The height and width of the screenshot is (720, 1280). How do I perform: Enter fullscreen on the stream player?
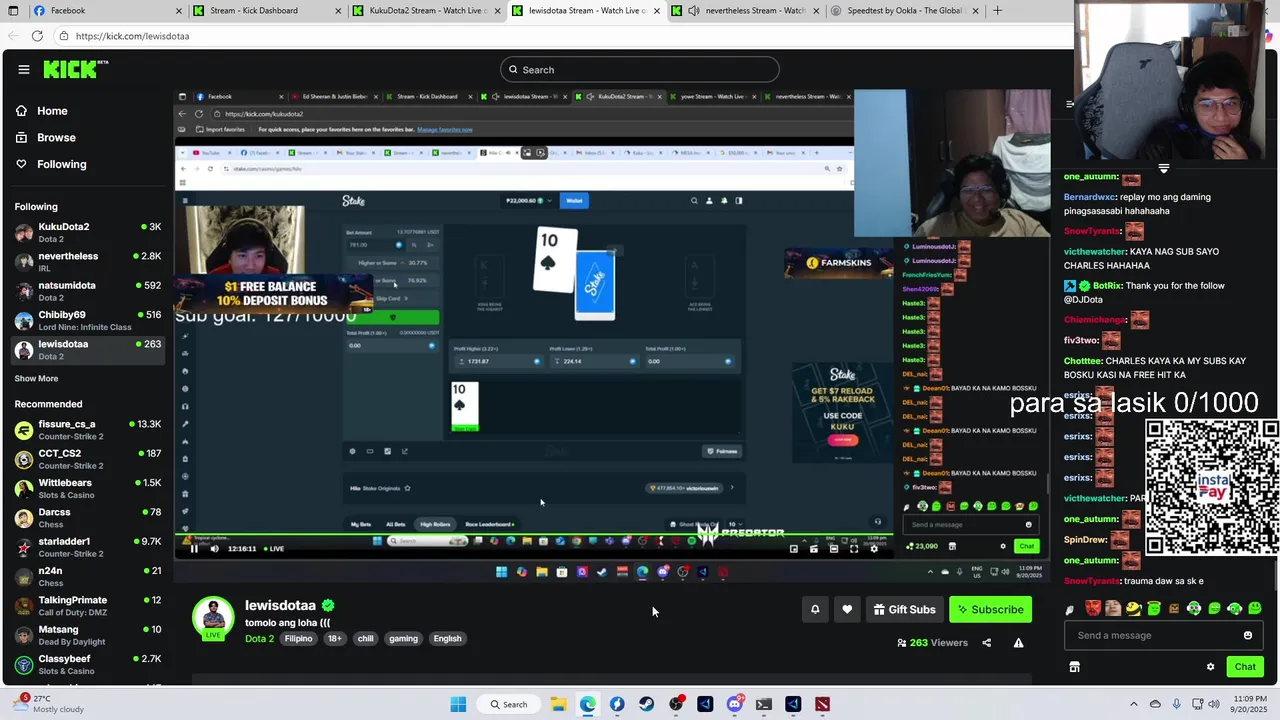click(x=854, y=548)
